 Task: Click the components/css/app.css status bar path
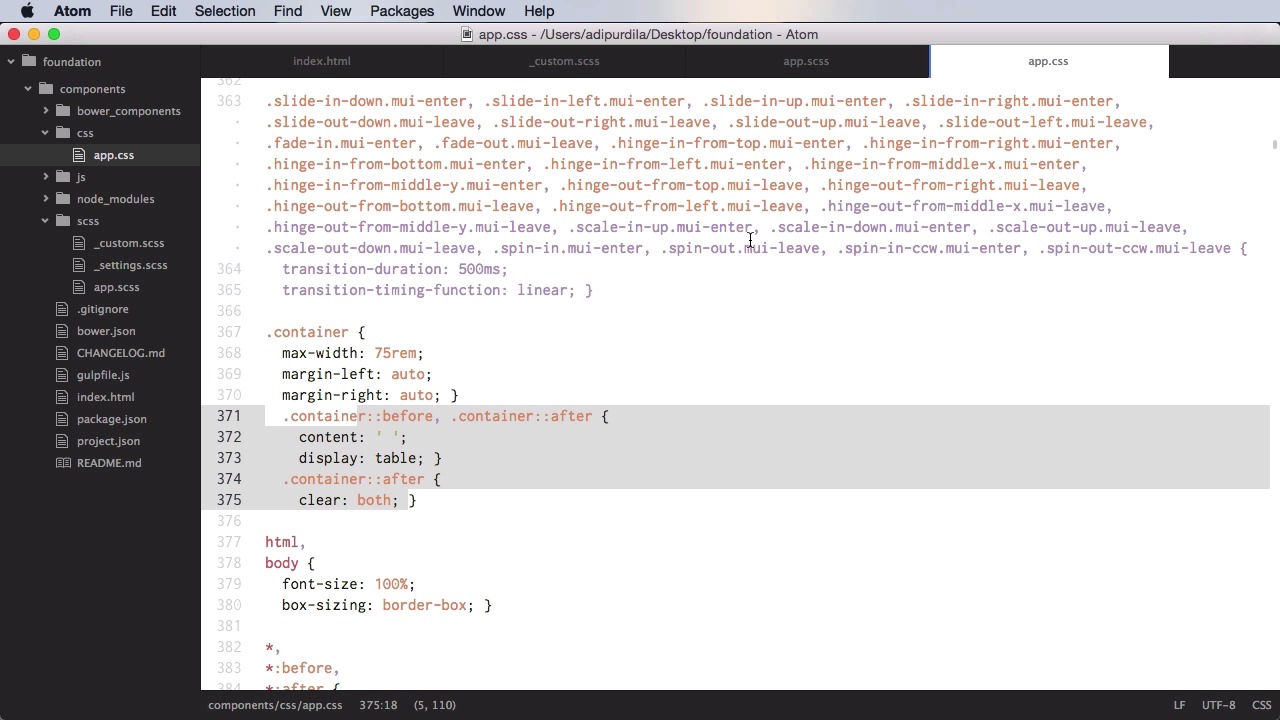pyautogui.click(x=275, y=705)
